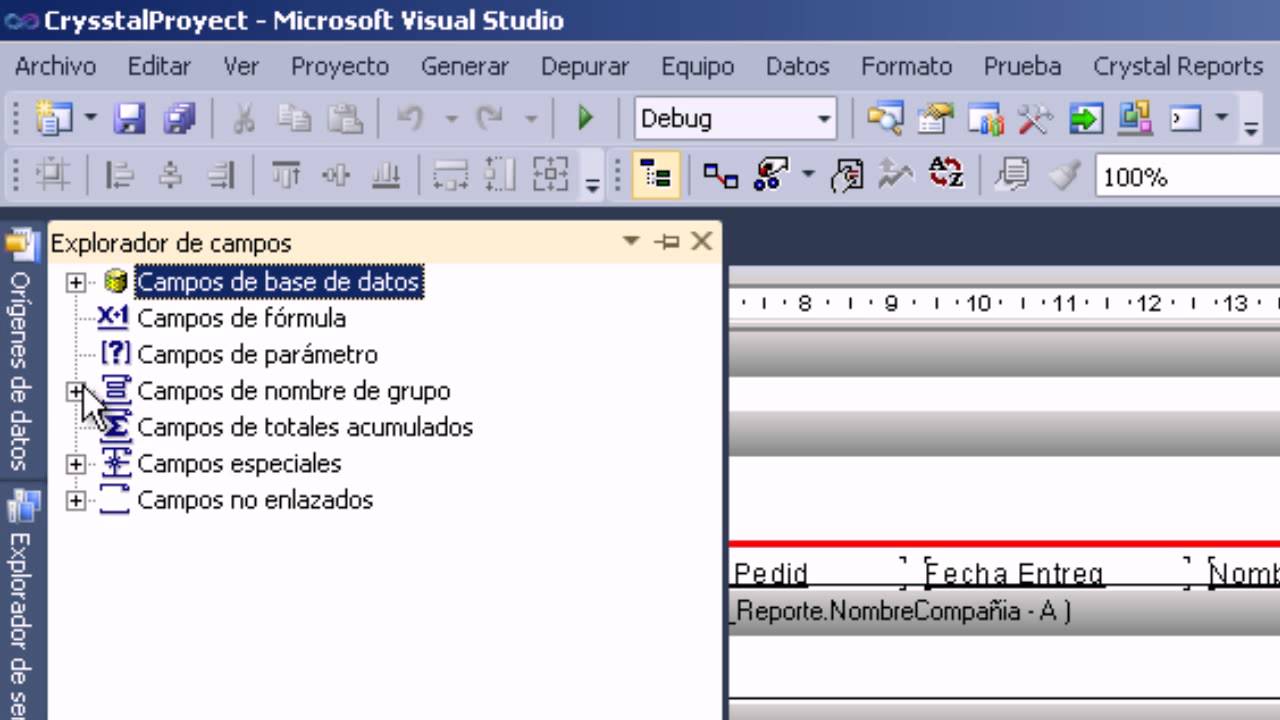This screenshot has width=1280, height=720.
Task: Open the Orígenes de datos side tab
Action: tap(21, 351)
